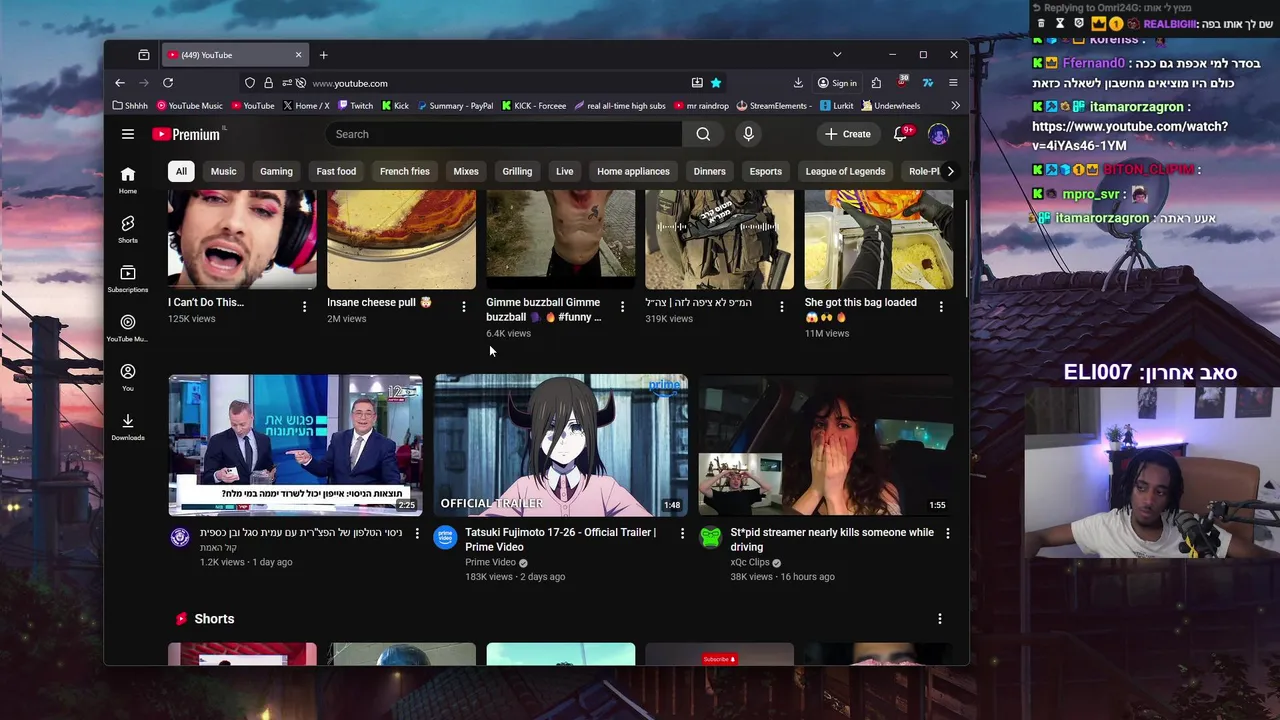
Task: Select the All filter chip
Action: [181, 171]
